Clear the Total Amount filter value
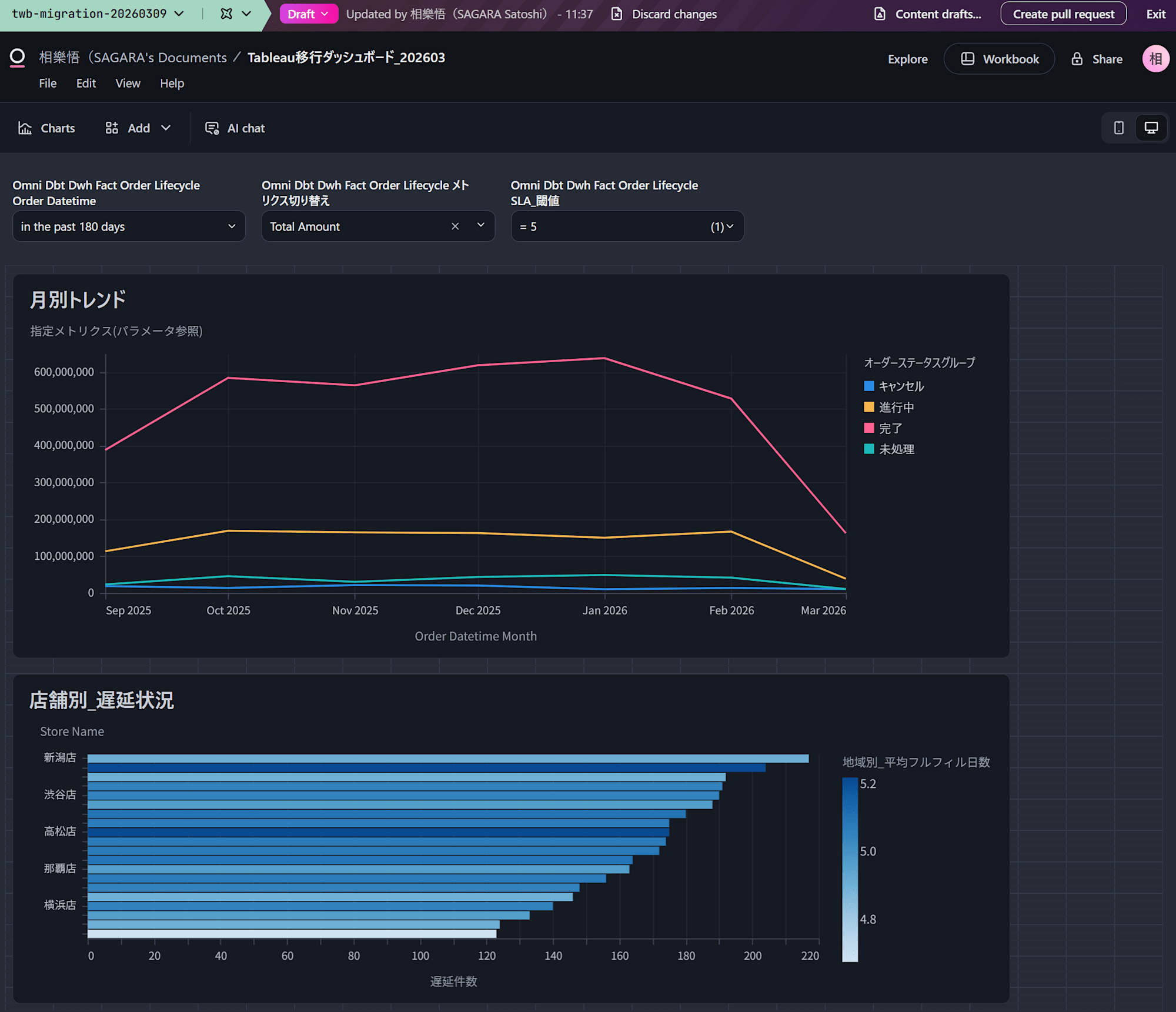Screen dimensions: 1176x1012 [455, 226]
